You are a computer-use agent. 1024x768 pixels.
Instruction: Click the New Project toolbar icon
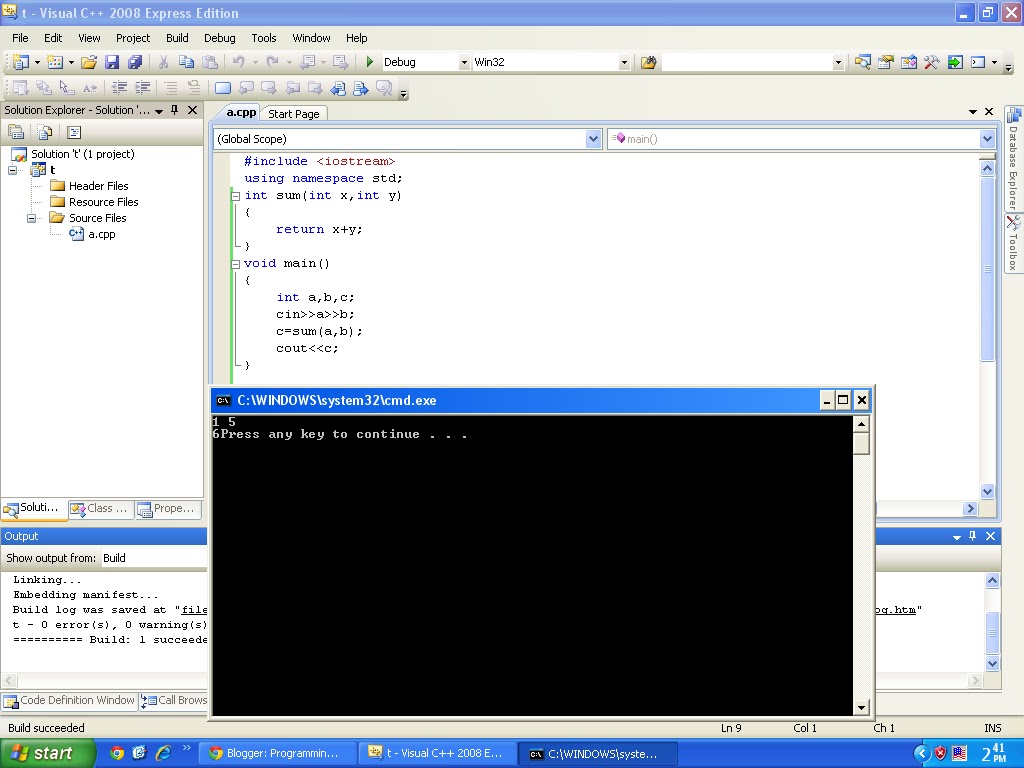coord(20,62)
